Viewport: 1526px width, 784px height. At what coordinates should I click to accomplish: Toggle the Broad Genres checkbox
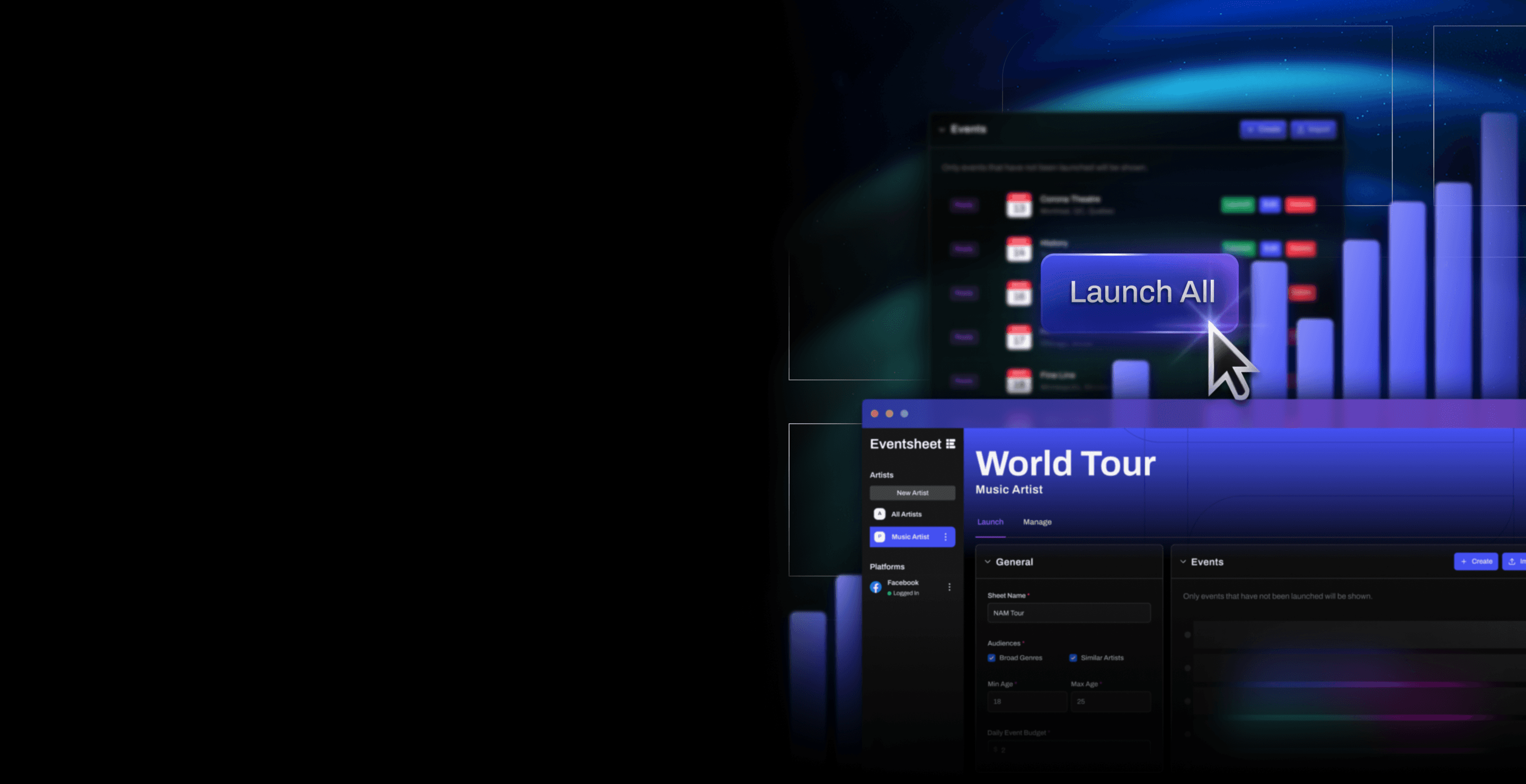pos(991,658)
